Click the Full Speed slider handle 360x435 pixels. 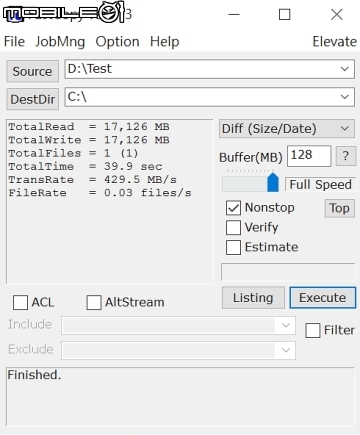(273, 182)
